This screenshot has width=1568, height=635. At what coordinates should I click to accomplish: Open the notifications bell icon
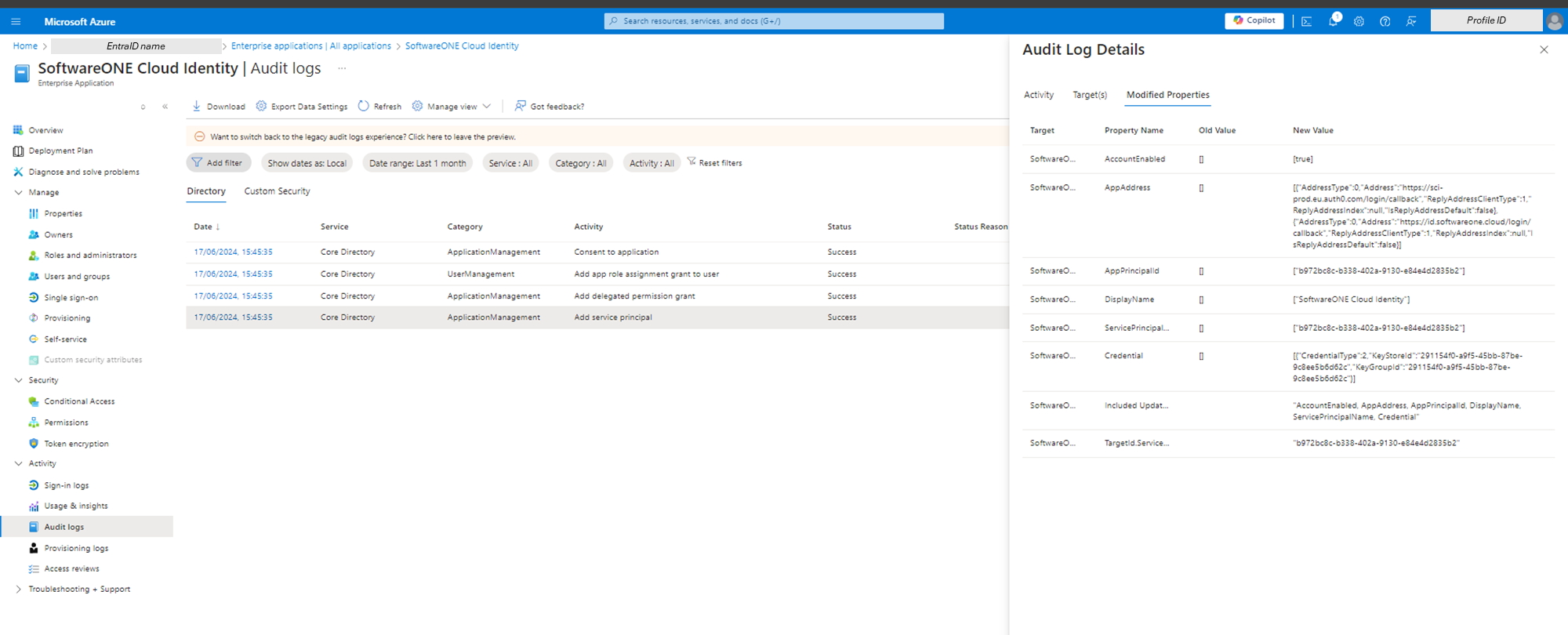coord(1333,21)
